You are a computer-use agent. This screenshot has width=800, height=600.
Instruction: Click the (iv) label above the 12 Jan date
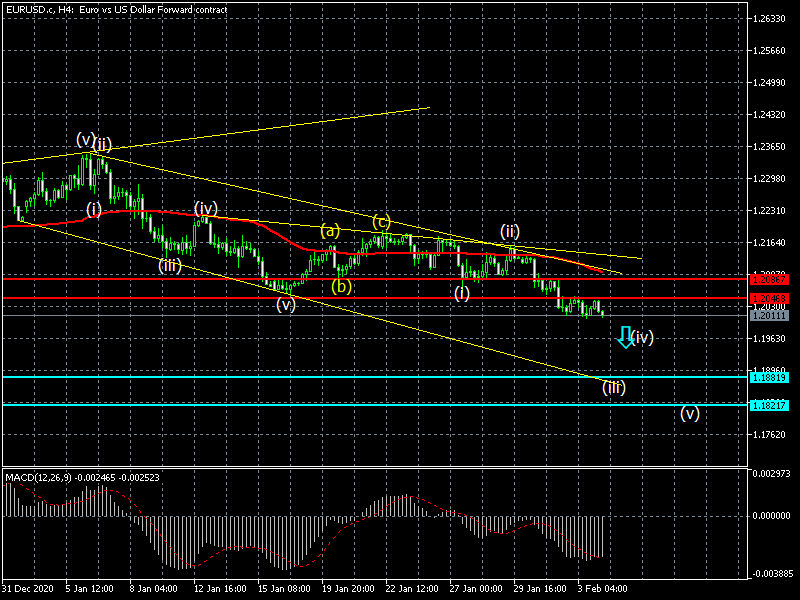[x=206, y=208]
